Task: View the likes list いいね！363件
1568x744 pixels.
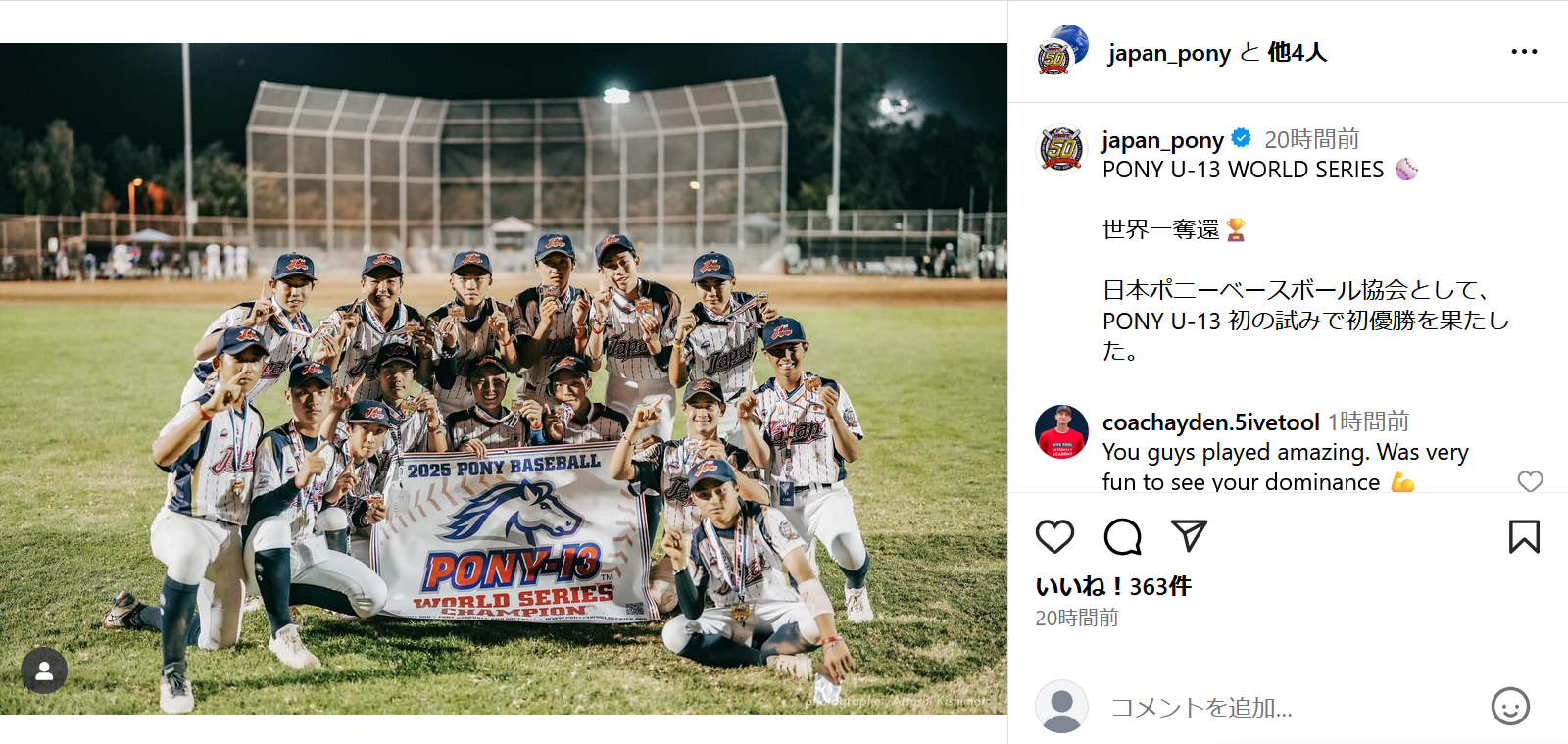Action: click(x=1113, y=586)
